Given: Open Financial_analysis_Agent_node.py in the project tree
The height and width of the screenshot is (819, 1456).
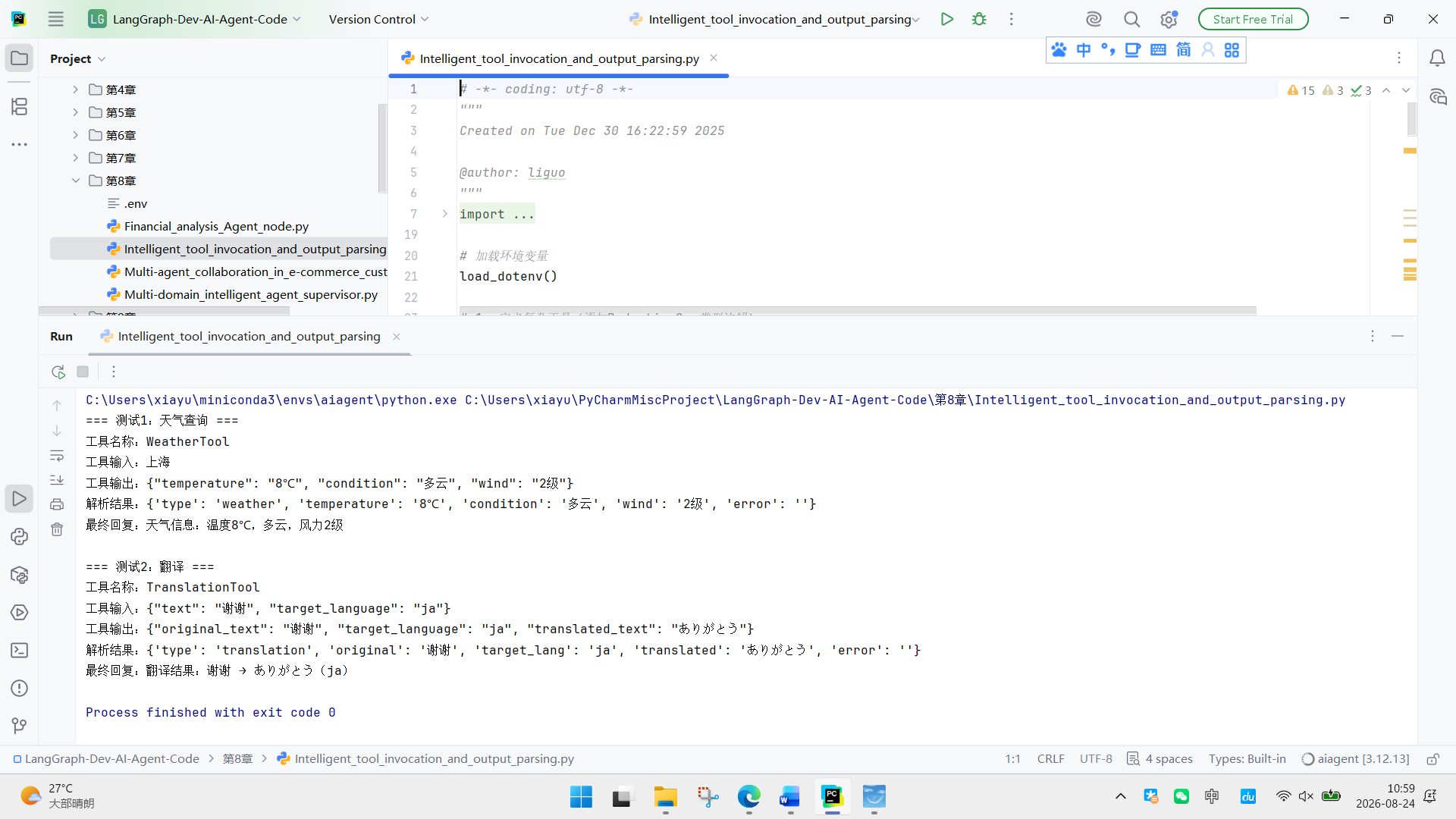Looking at the screenshot, I should 215,226.
